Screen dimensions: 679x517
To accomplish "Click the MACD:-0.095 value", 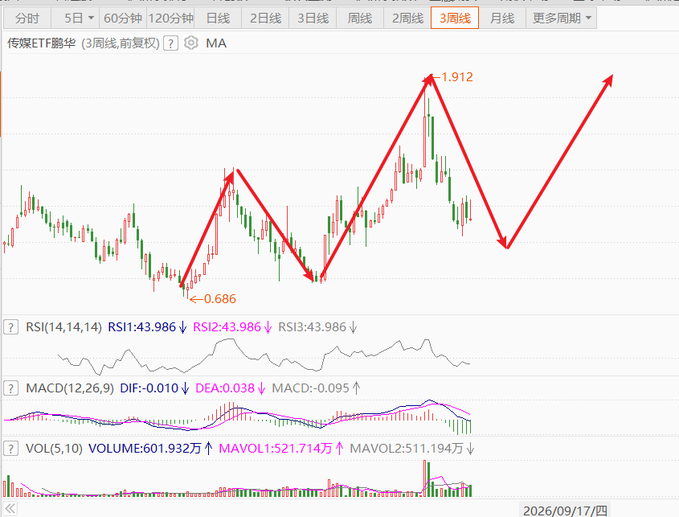I will point(310,388).
